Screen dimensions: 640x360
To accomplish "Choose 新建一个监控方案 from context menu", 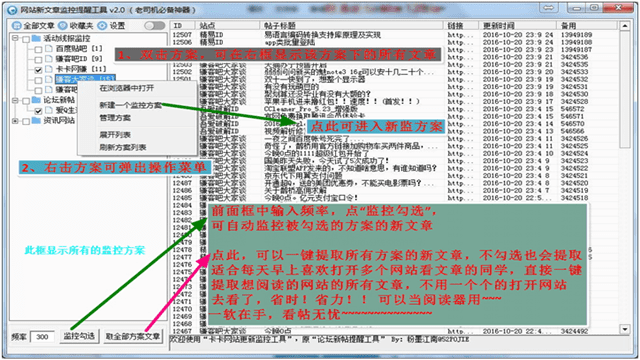I will click(130, 105).
